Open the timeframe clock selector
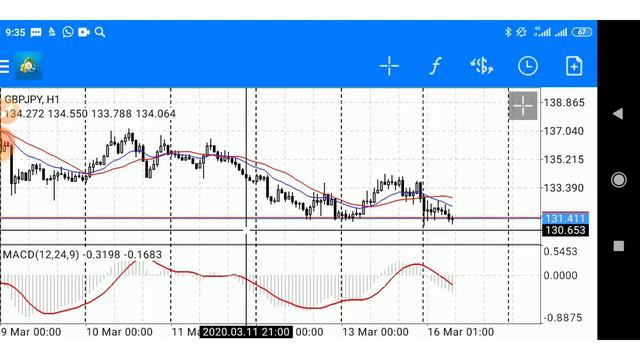The image size is (640, 360). 528,66
